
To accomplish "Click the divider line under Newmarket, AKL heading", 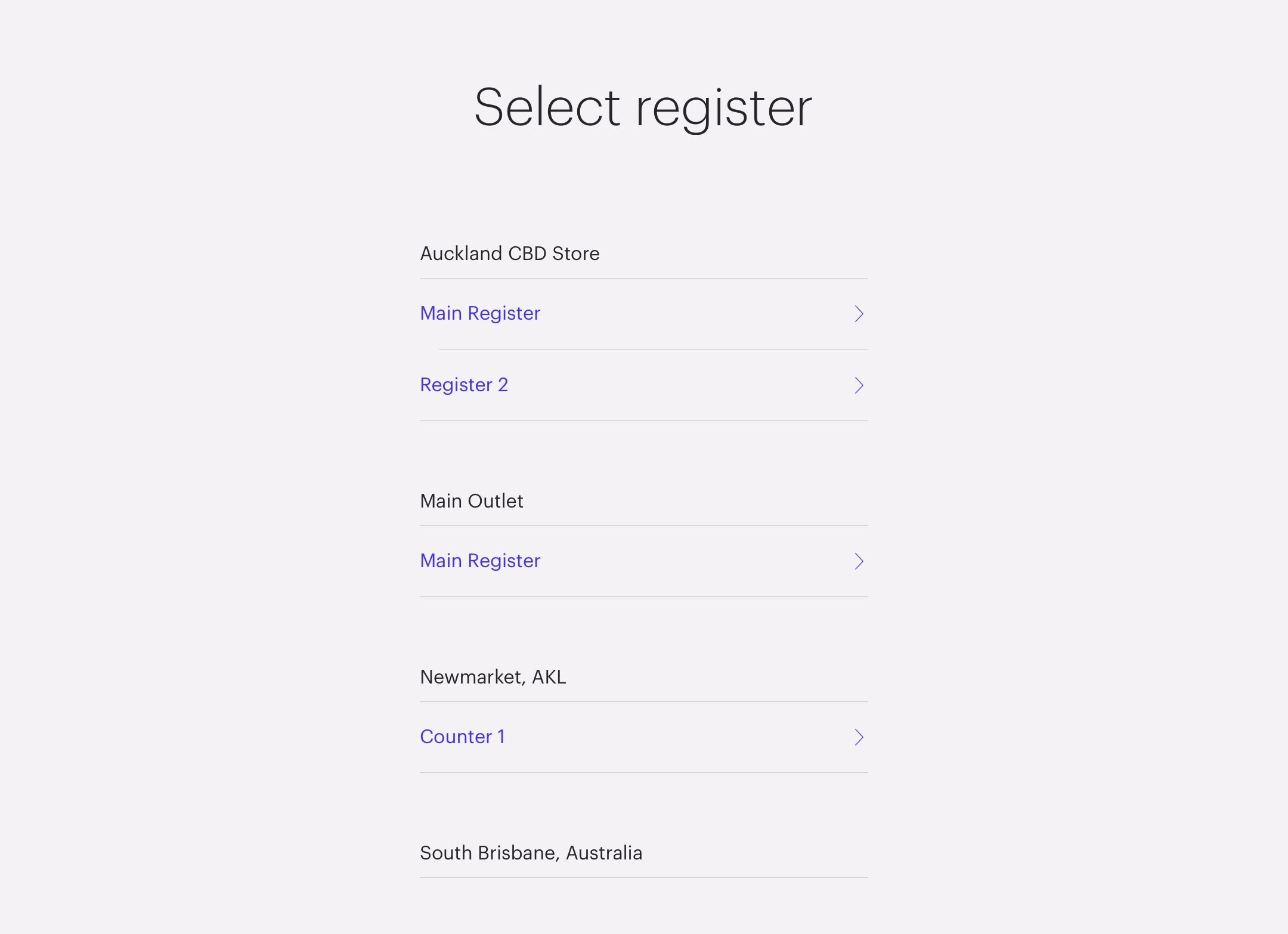I will pos(644,701).
